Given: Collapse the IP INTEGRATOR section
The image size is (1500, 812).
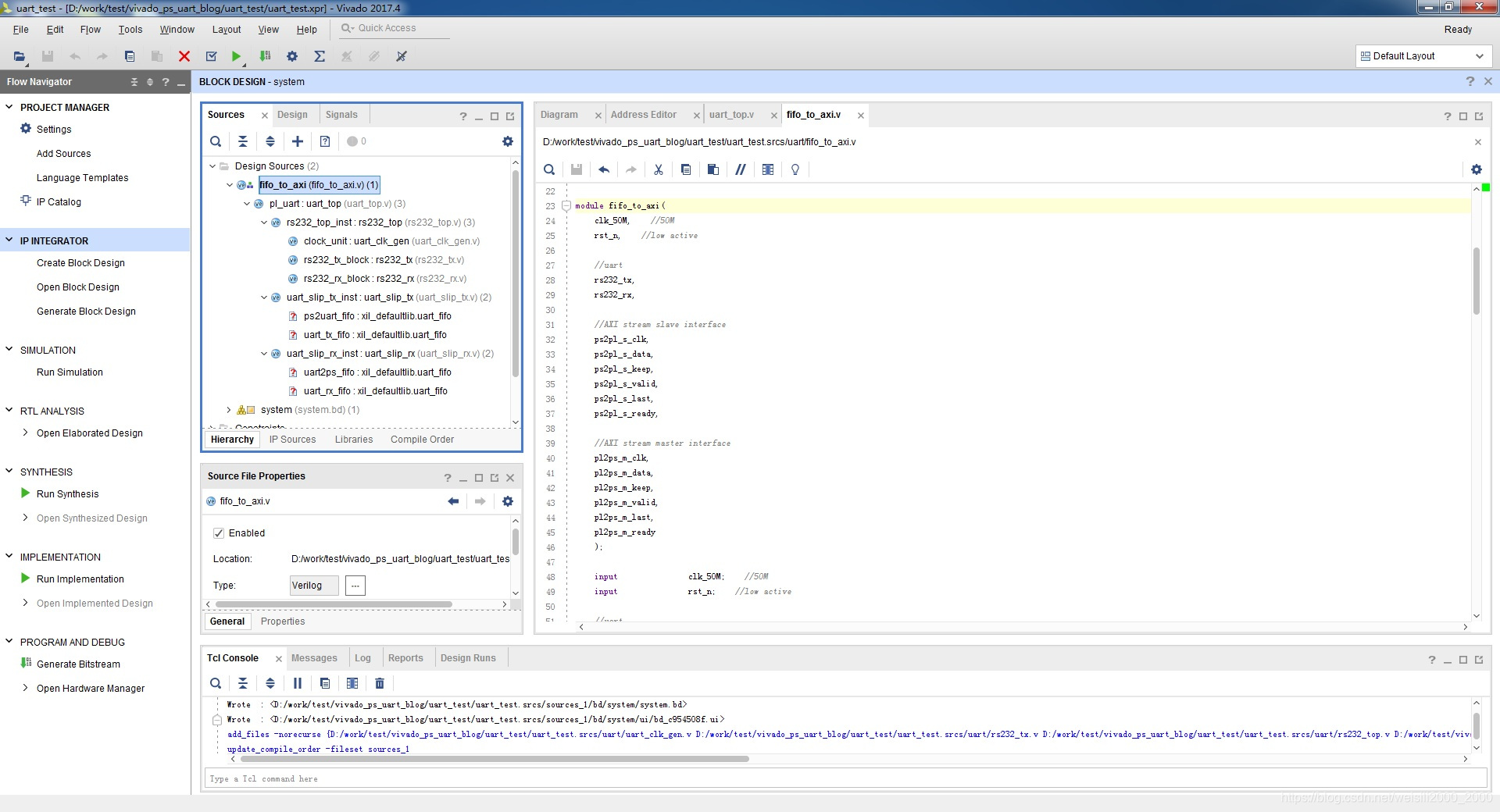Looking at the screenshot, I should tap(9, 240).
